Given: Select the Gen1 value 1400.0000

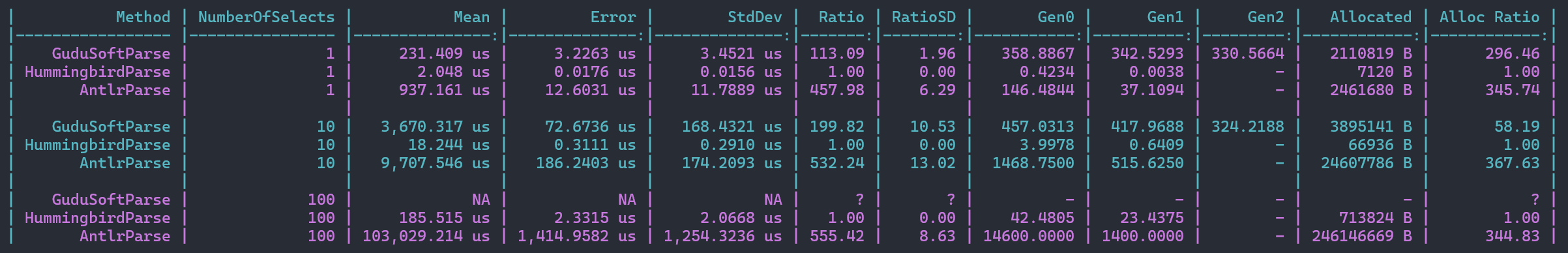Looking at the screenshot, I should click(1142, 236).
